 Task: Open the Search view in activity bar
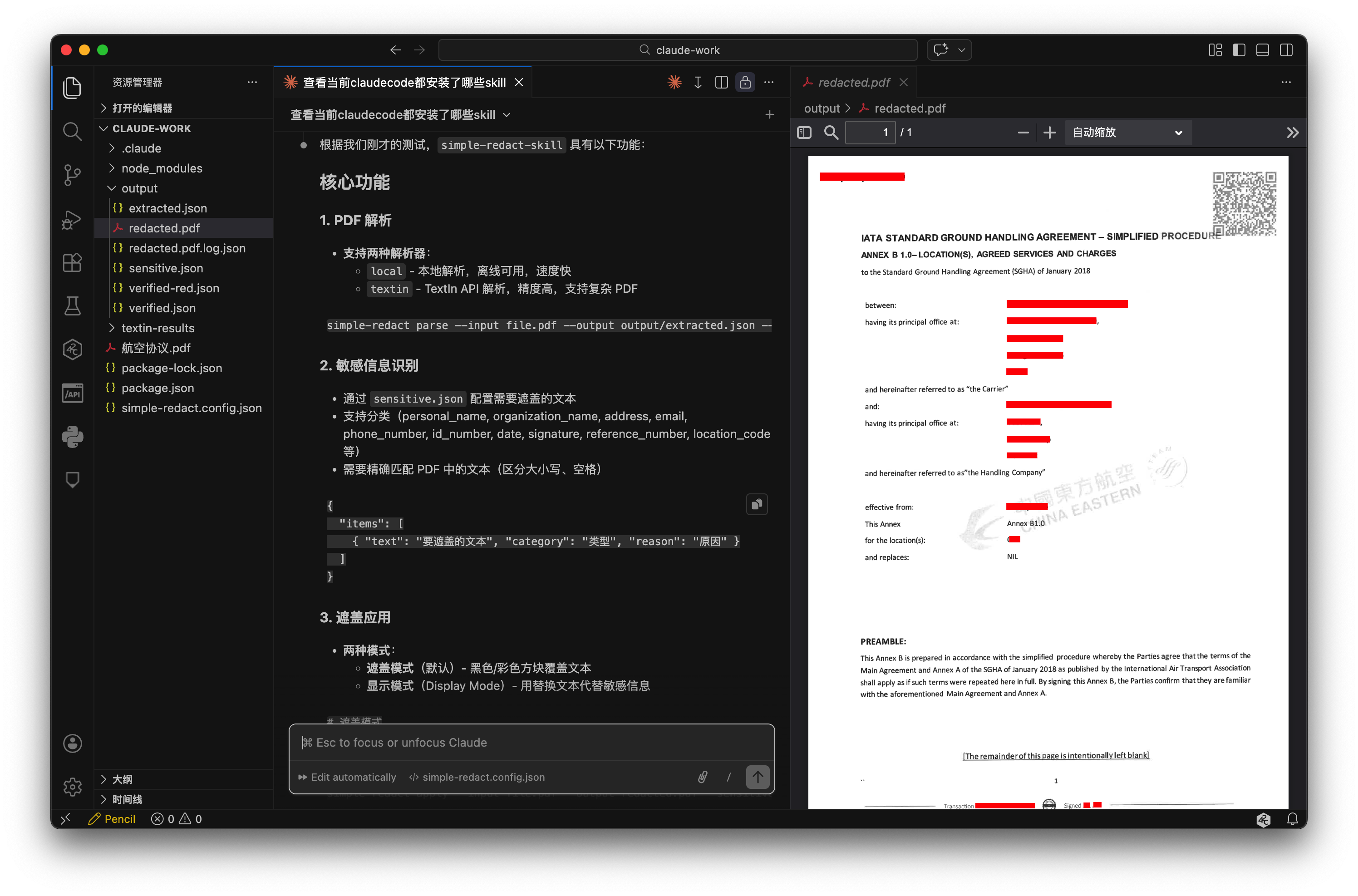(72, 132)
